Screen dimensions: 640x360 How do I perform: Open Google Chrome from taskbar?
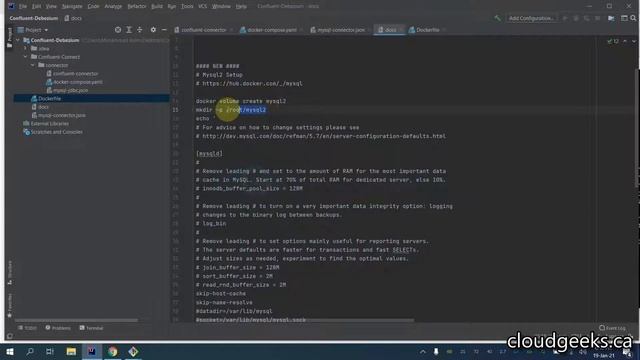click(x=113, y=351)
